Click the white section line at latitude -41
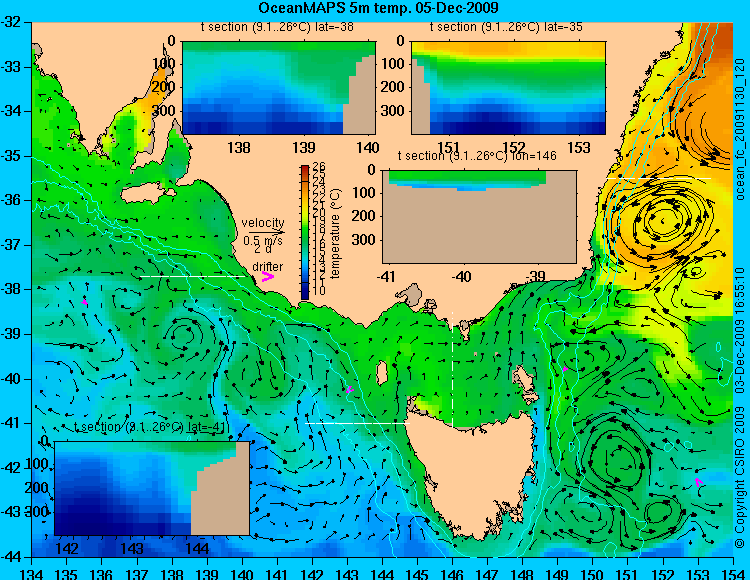 [x=357, y=423]
